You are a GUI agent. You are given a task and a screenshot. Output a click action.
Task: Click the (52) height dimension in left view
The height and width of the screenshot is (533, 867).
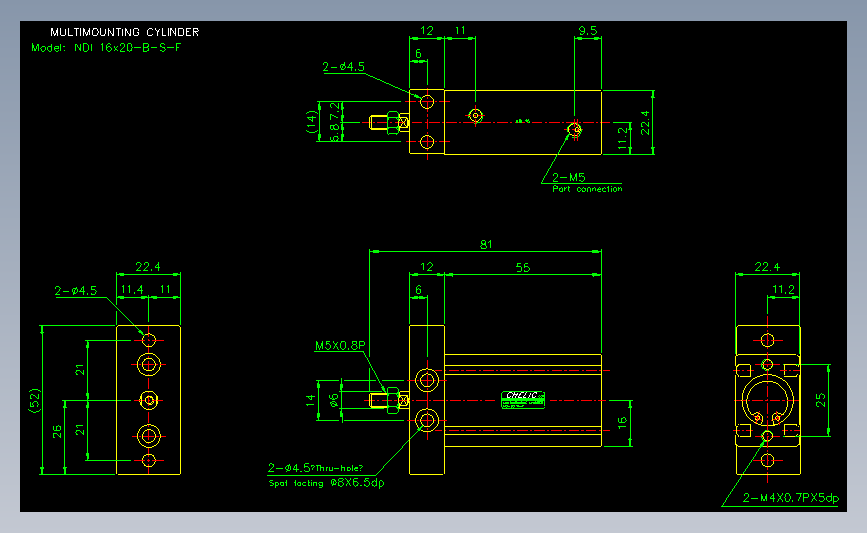[34, 400]
